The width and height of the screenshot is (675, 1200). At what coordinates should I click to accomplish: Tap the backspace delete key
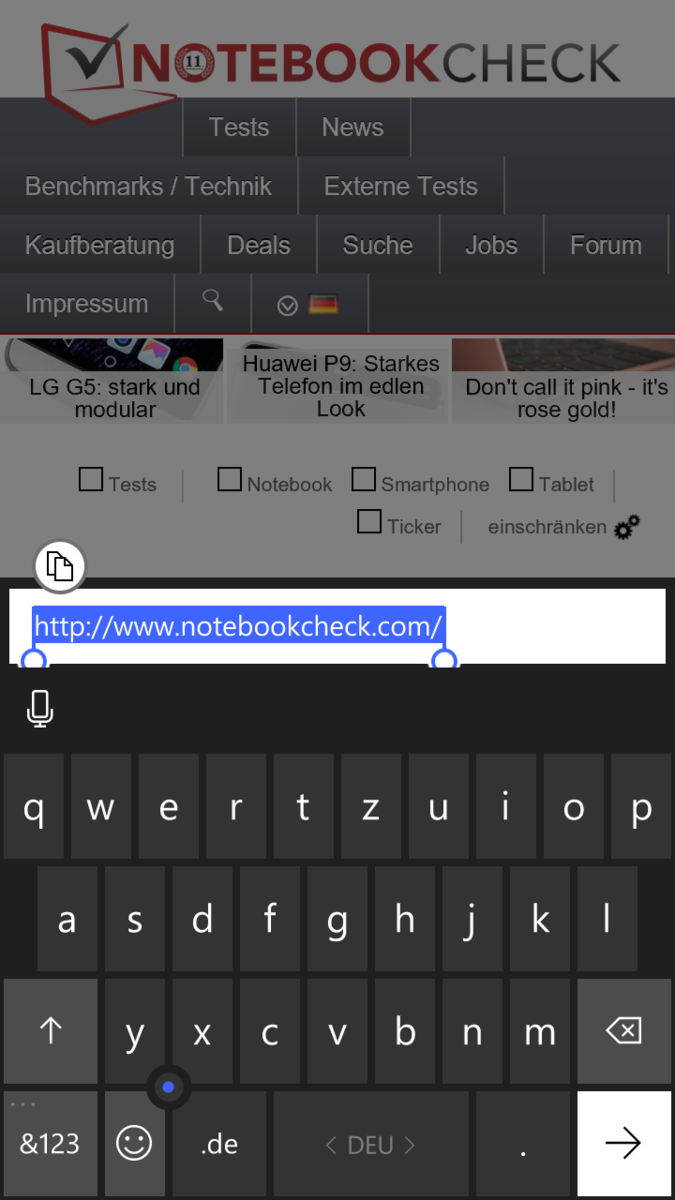[x=624, y=1031]
